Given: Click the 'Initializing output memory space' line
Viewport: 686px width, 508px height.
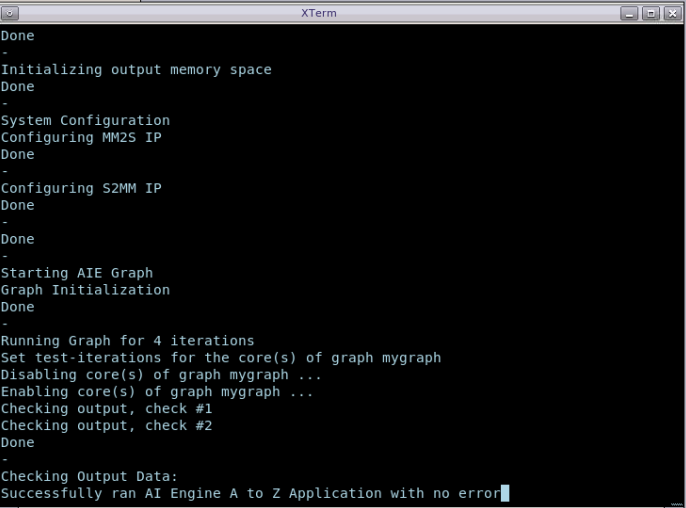Looking at the screenshot, I should pos(136,70).
